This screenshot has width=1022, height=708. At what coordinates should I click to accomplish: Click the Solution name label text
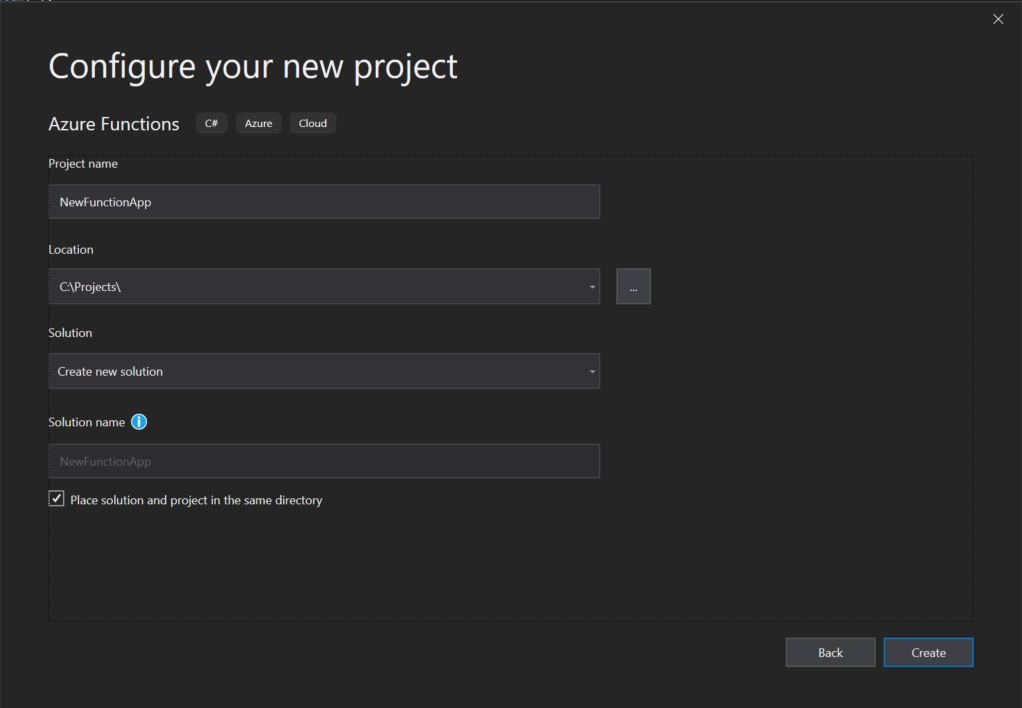pyautogui.click(x=87, y=422)
